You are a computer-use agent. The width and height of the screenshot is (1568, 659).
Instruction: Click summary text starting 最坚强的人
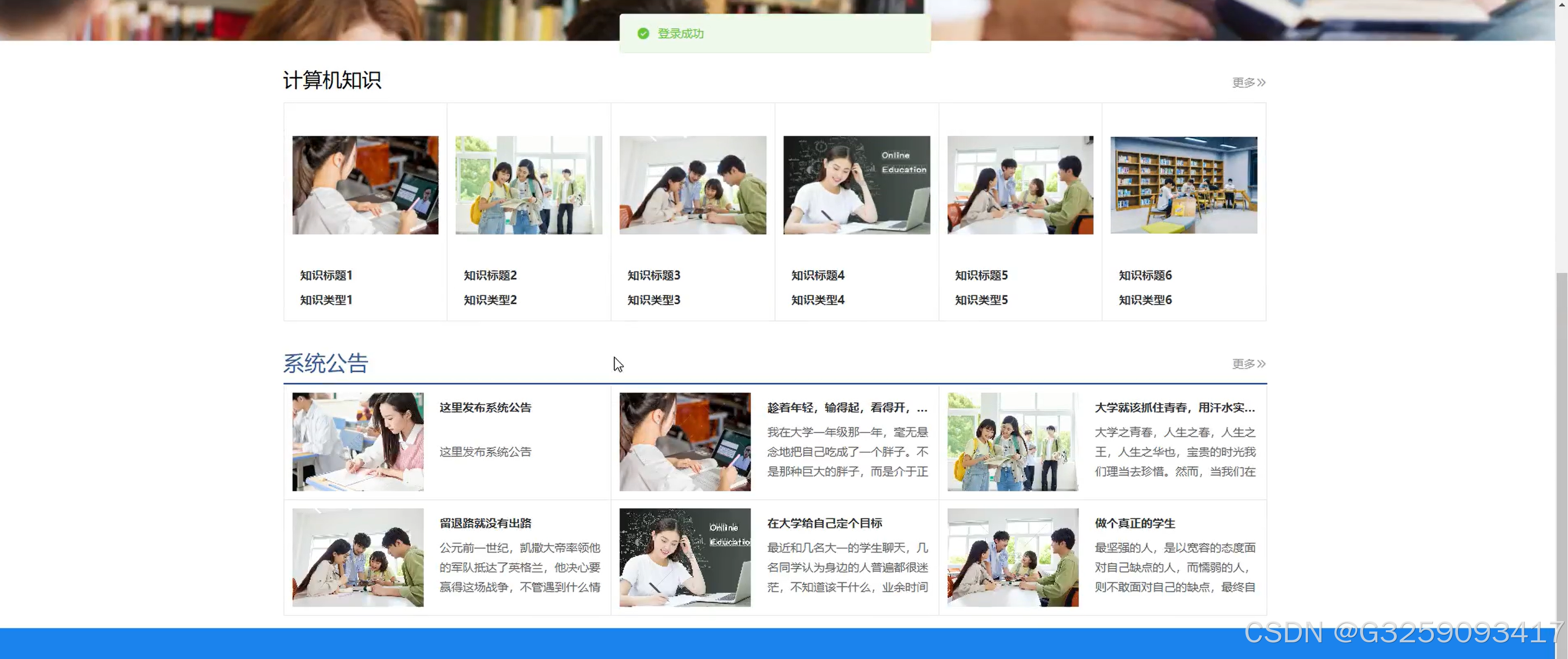[x=1175, y=568]
